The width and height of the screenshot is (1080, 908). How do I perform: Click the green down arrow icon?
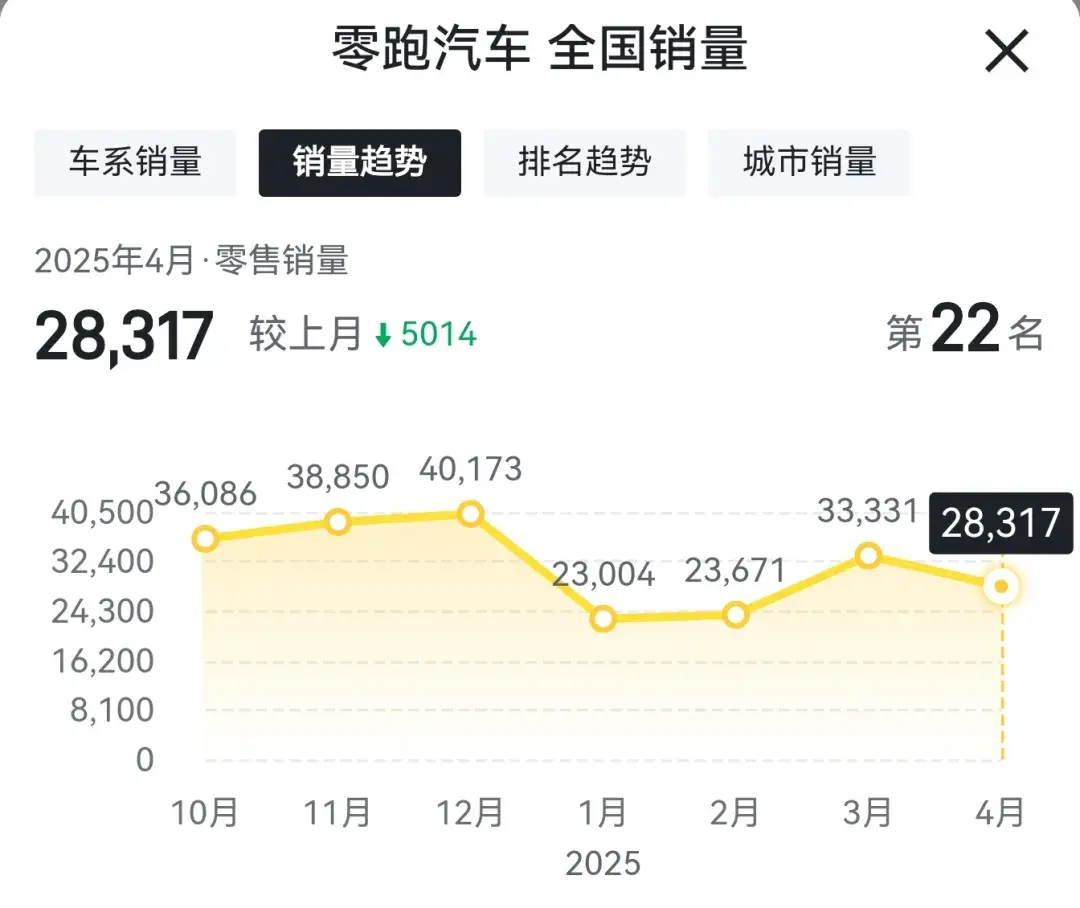point(383,335)
